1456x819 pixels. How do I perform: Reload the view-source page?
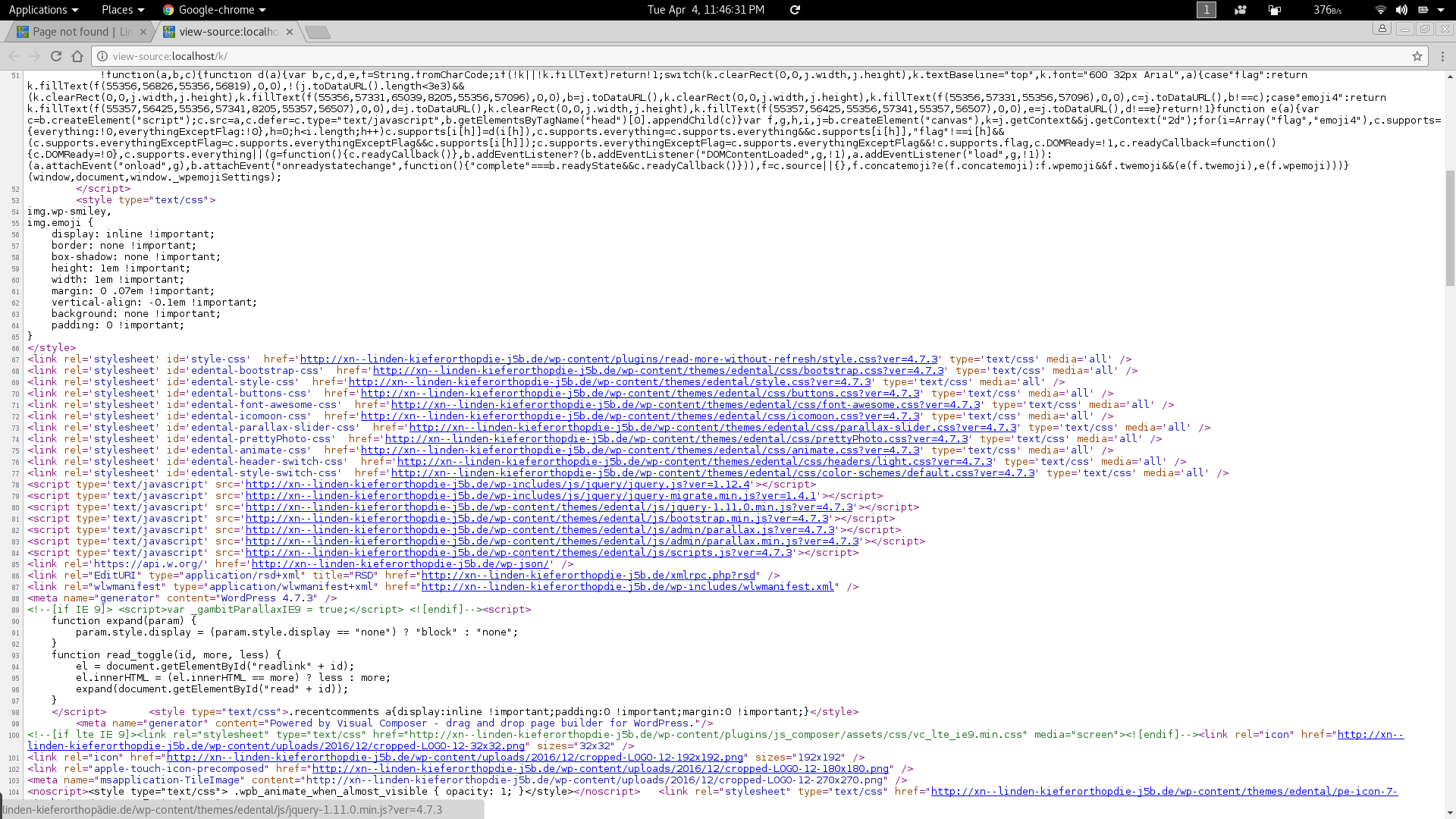pos(56,56)
